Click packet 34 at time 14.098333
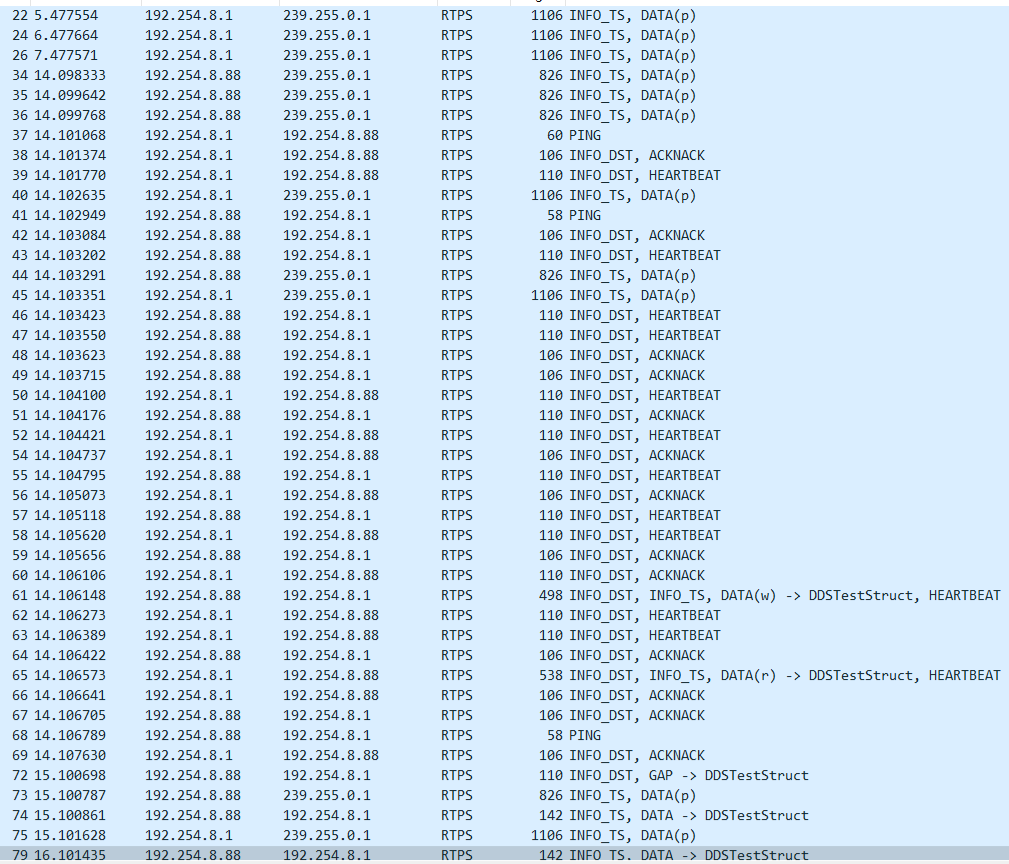 click(x=400, y=75)
